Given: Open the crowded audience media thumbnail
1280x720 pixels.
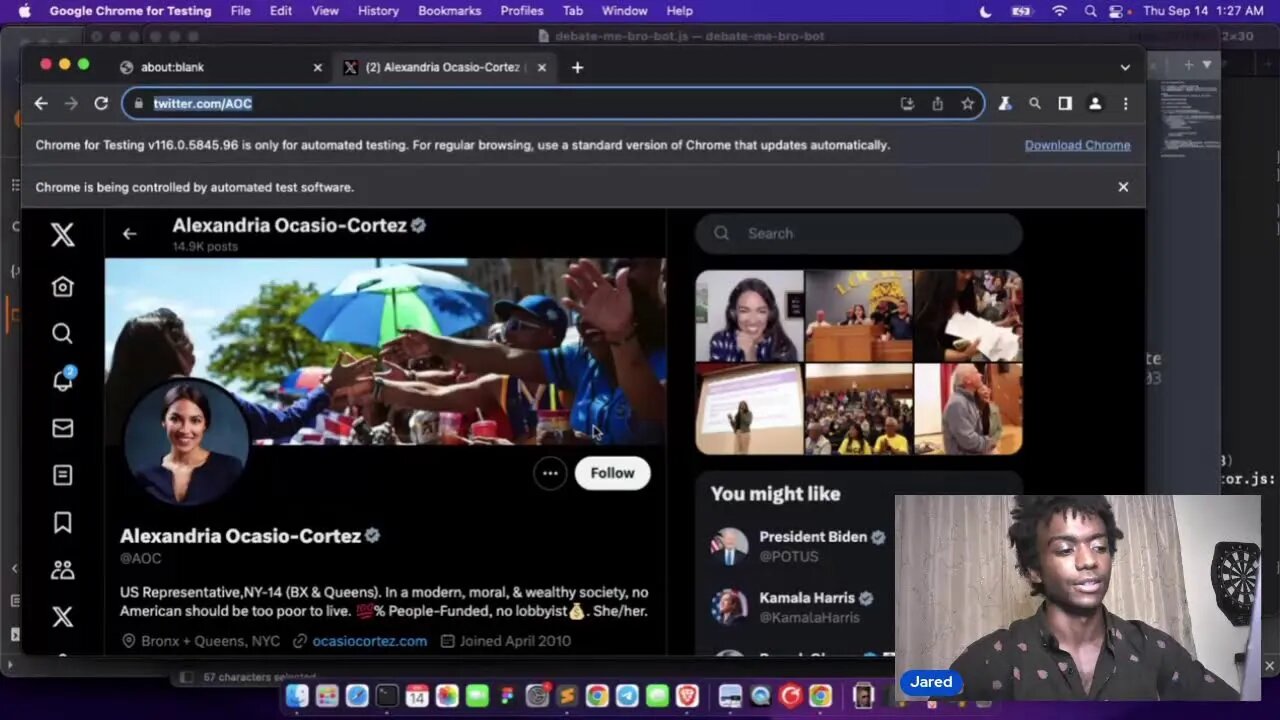Looking at the screenshot, I should pos(859,409).
